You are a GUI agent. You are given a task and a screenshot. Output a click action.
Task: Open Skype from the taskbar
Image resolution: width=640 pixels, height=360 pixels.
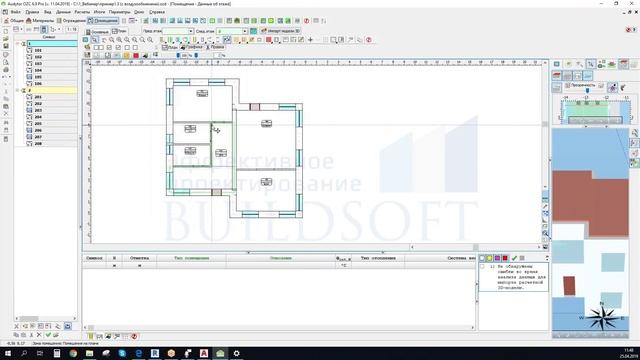tap(122, 353)
